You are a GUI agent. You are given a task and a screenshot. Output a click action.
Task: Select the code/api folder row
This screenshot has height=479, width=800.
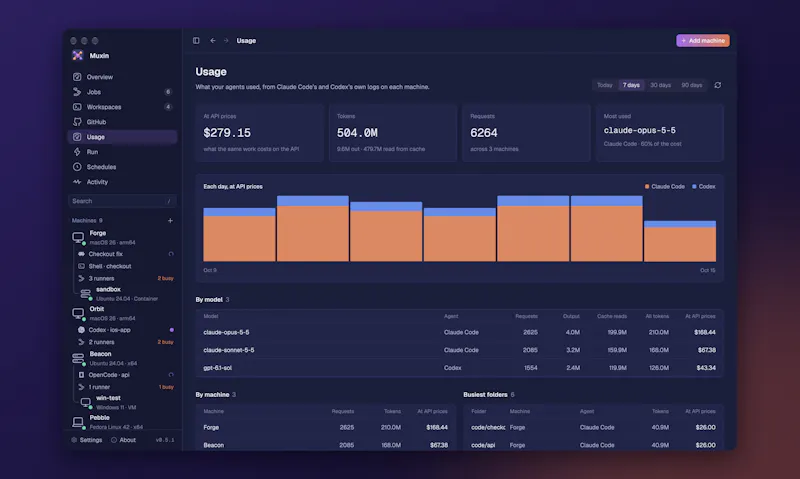coord(593,445)
